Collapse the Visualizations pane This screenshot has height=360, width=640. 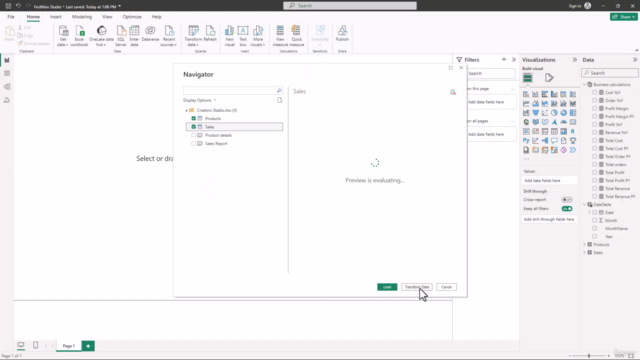coord(575,60)
